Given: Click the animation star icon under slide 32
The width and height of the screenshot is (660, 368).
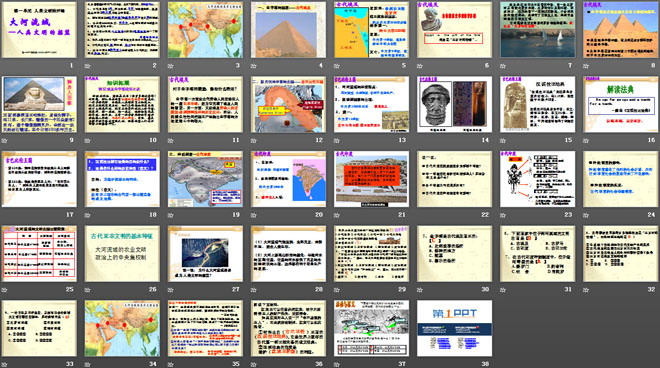Looking at the screenshot, I should point(586,290).
